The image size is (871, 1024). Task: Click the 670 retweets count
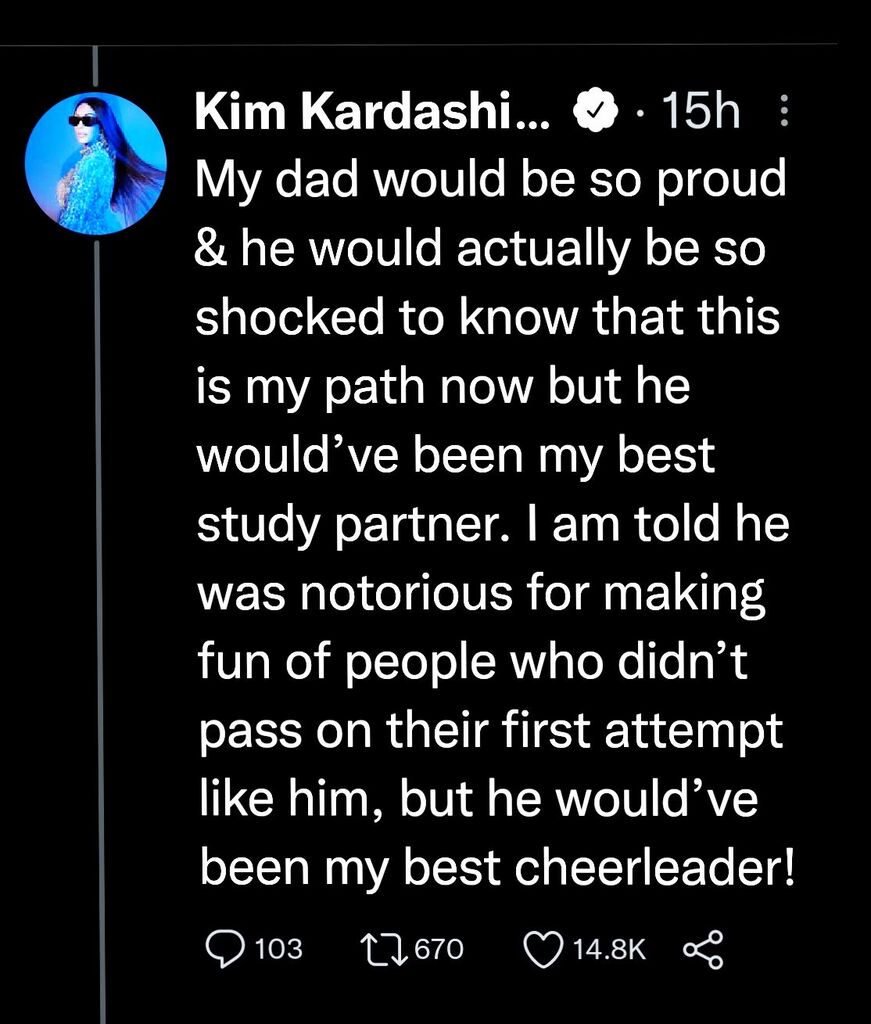(439, 948)
